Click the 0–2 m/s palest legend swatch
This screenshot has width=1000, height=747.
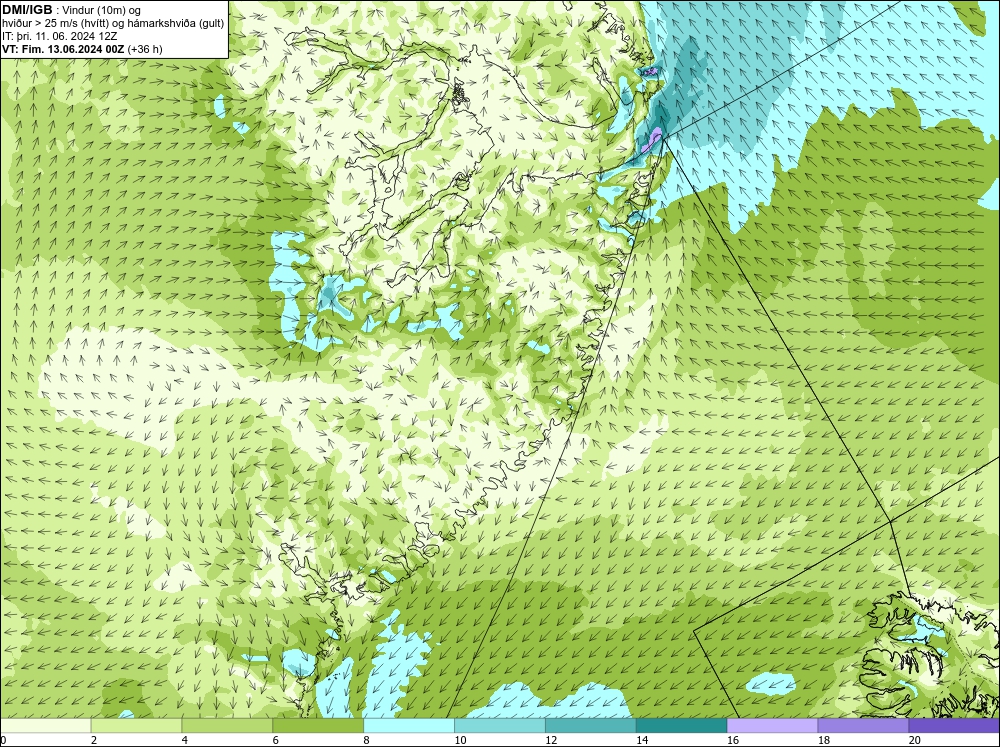tap(45, 726)
